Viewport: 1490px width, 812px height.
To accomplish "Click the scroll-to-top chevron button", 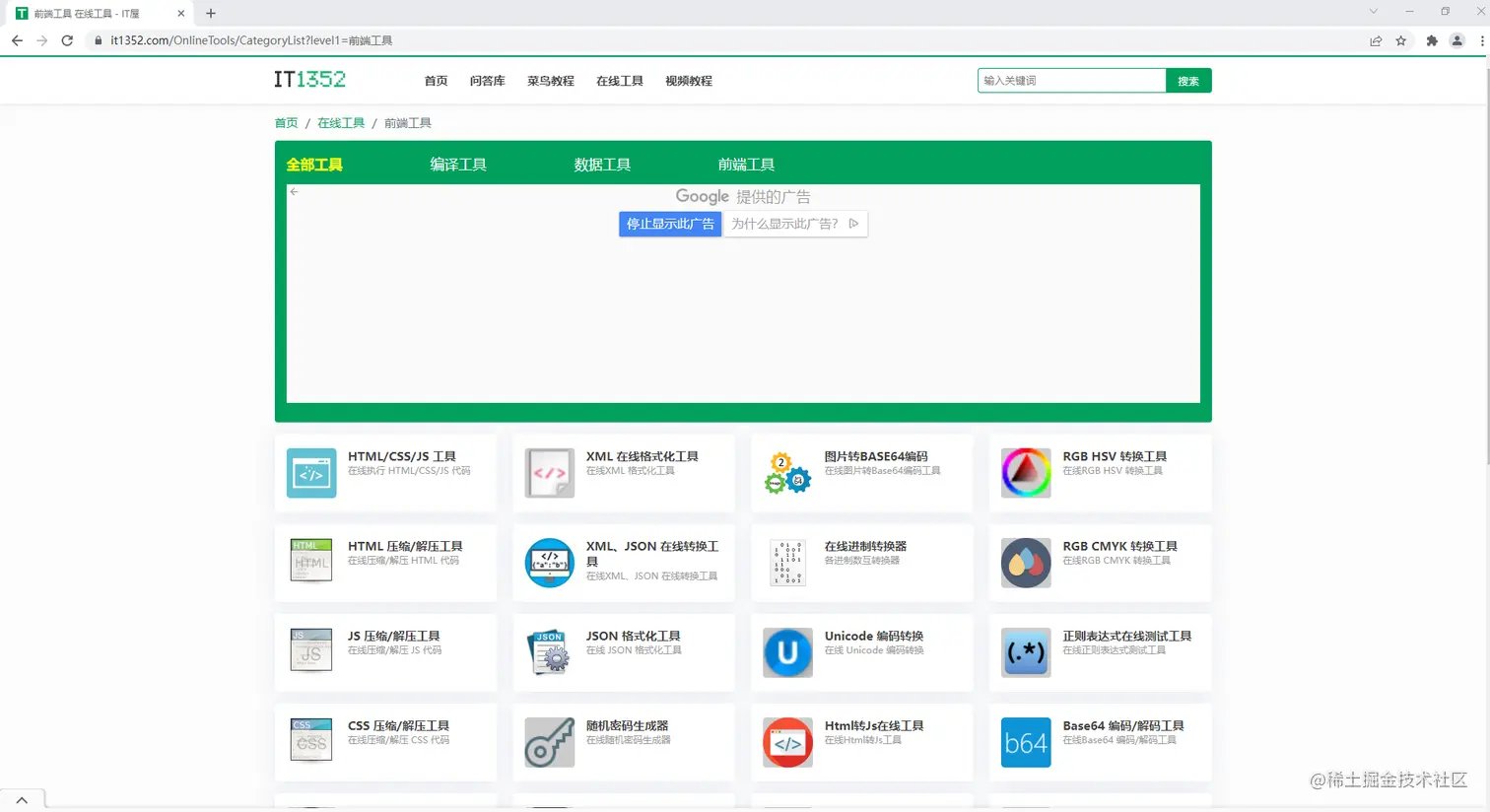I will click(22, 800).
